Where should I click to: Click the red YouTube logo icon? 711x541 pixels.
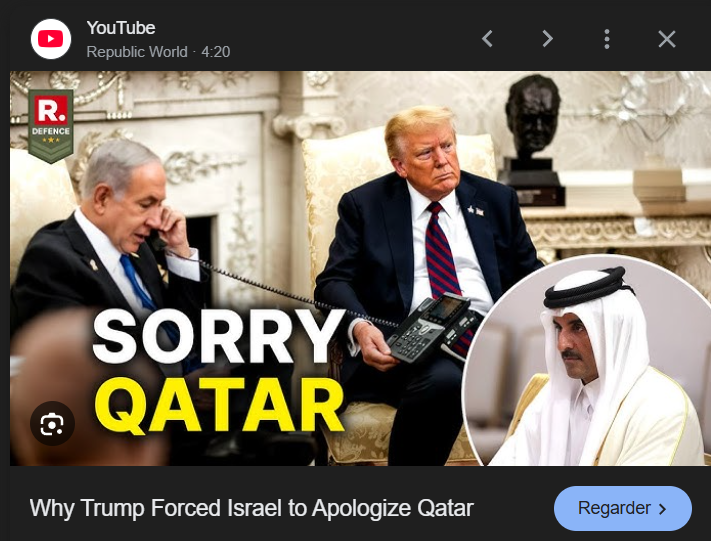[51, 39]
